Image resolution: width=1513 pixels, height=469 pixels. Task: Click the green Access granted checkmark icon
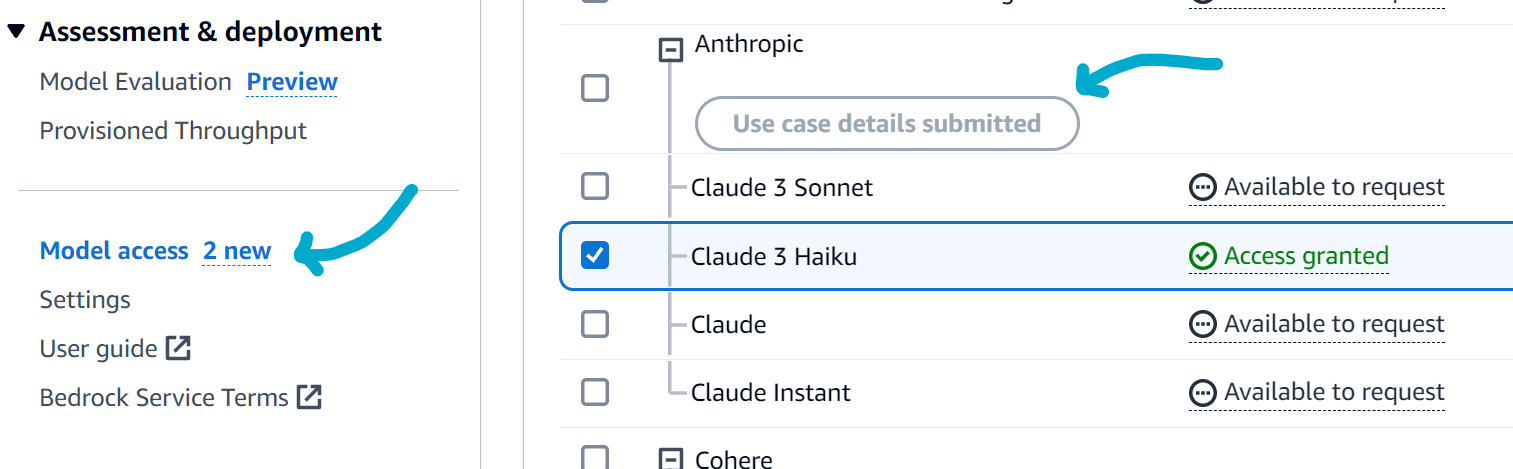(1202, 257)
